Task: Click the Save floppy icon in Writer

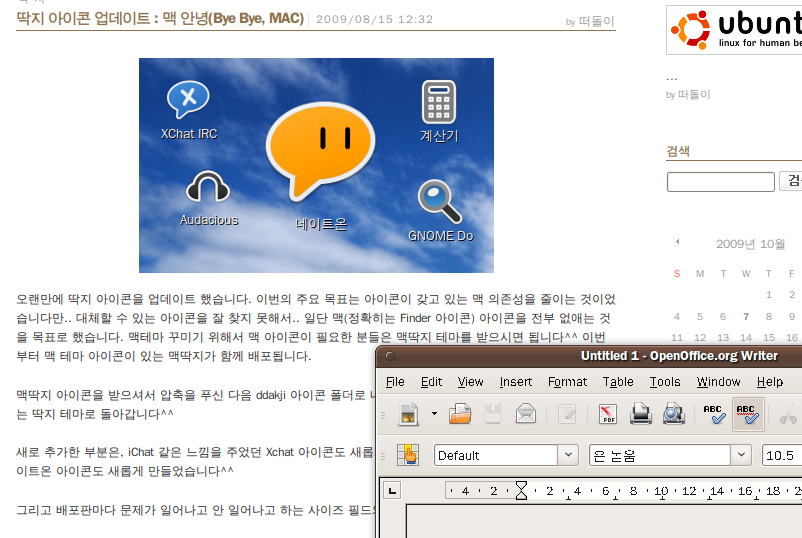Action: tap(493, 414)
